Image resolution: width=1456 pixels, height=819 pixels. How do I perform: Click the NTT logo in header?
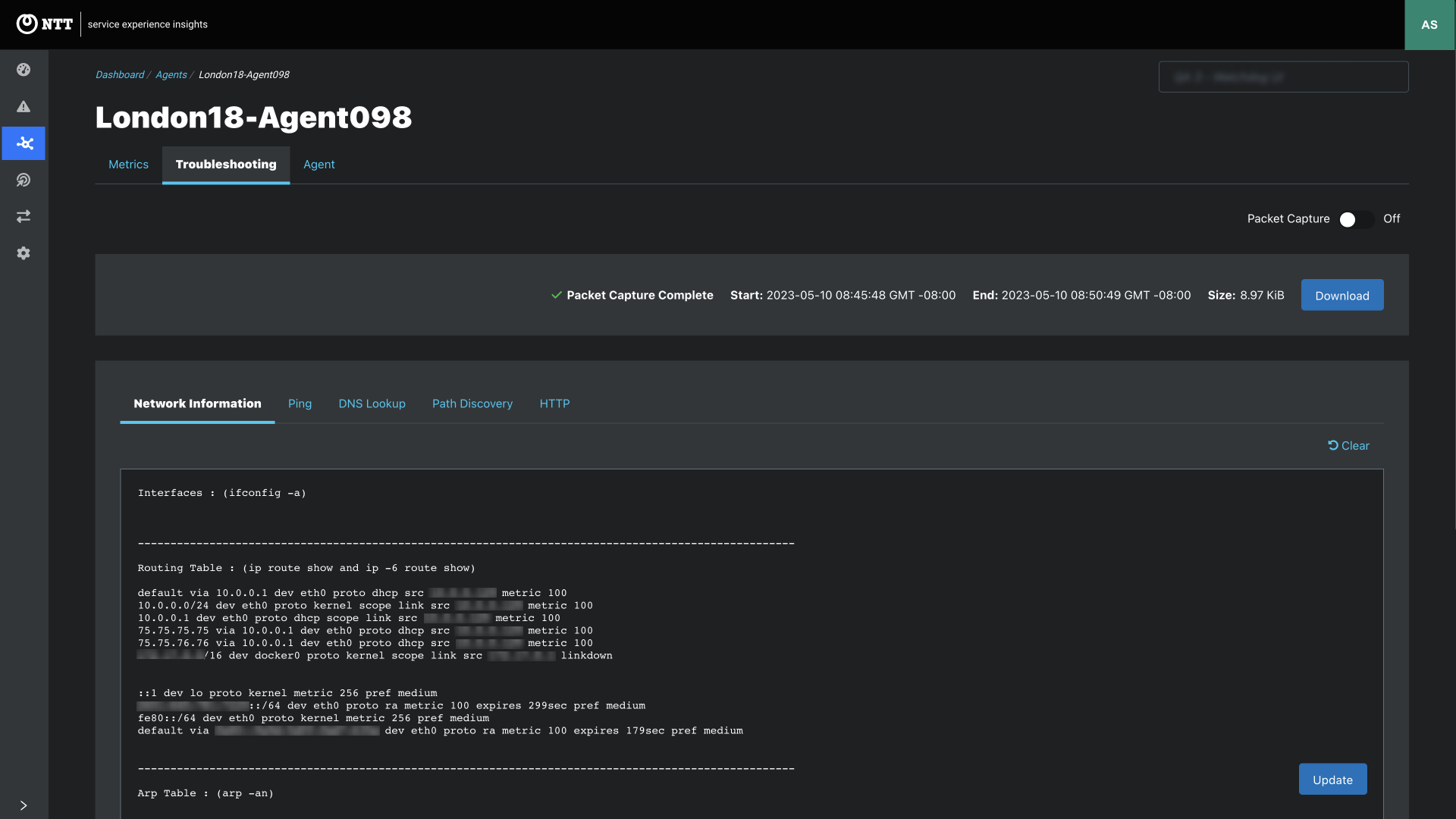point(45,24)
